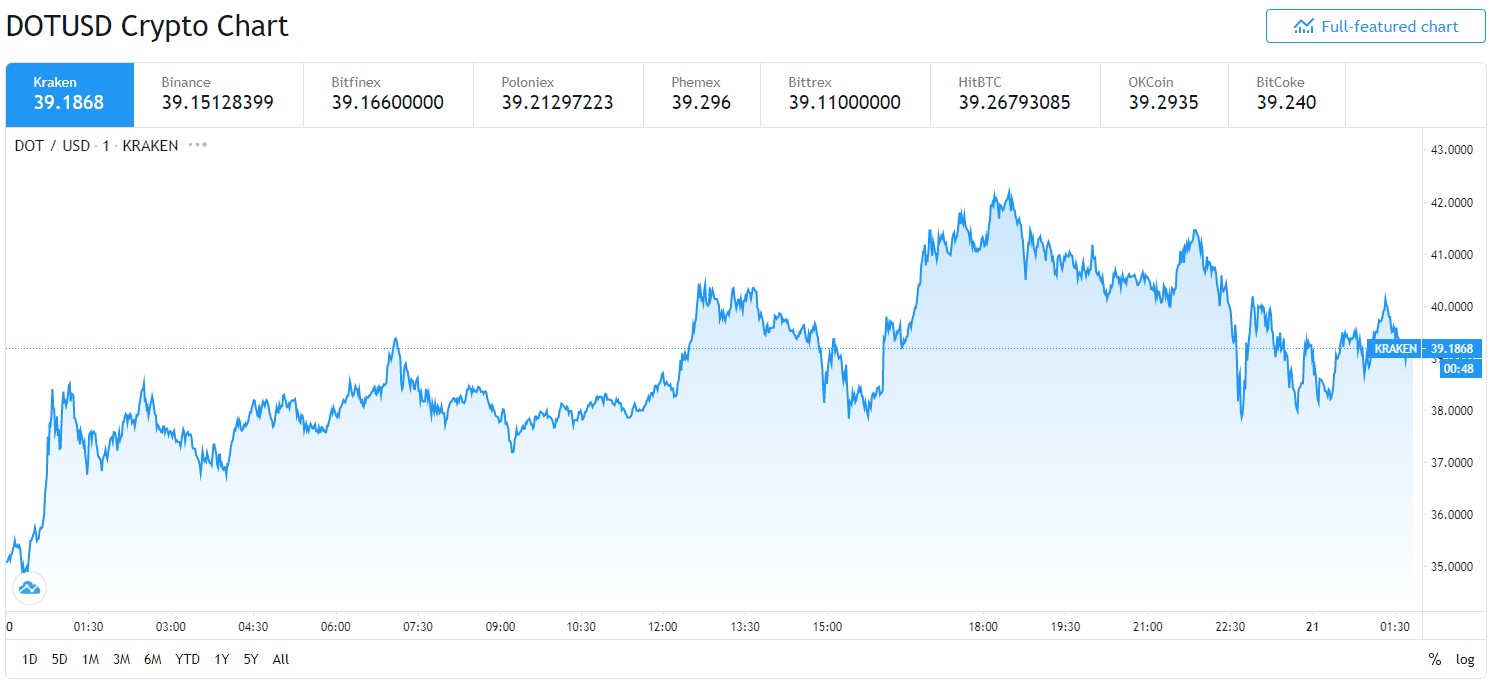
Task: Open the three-dots menu beside KRAKEN label
Action: pos(198,145)
